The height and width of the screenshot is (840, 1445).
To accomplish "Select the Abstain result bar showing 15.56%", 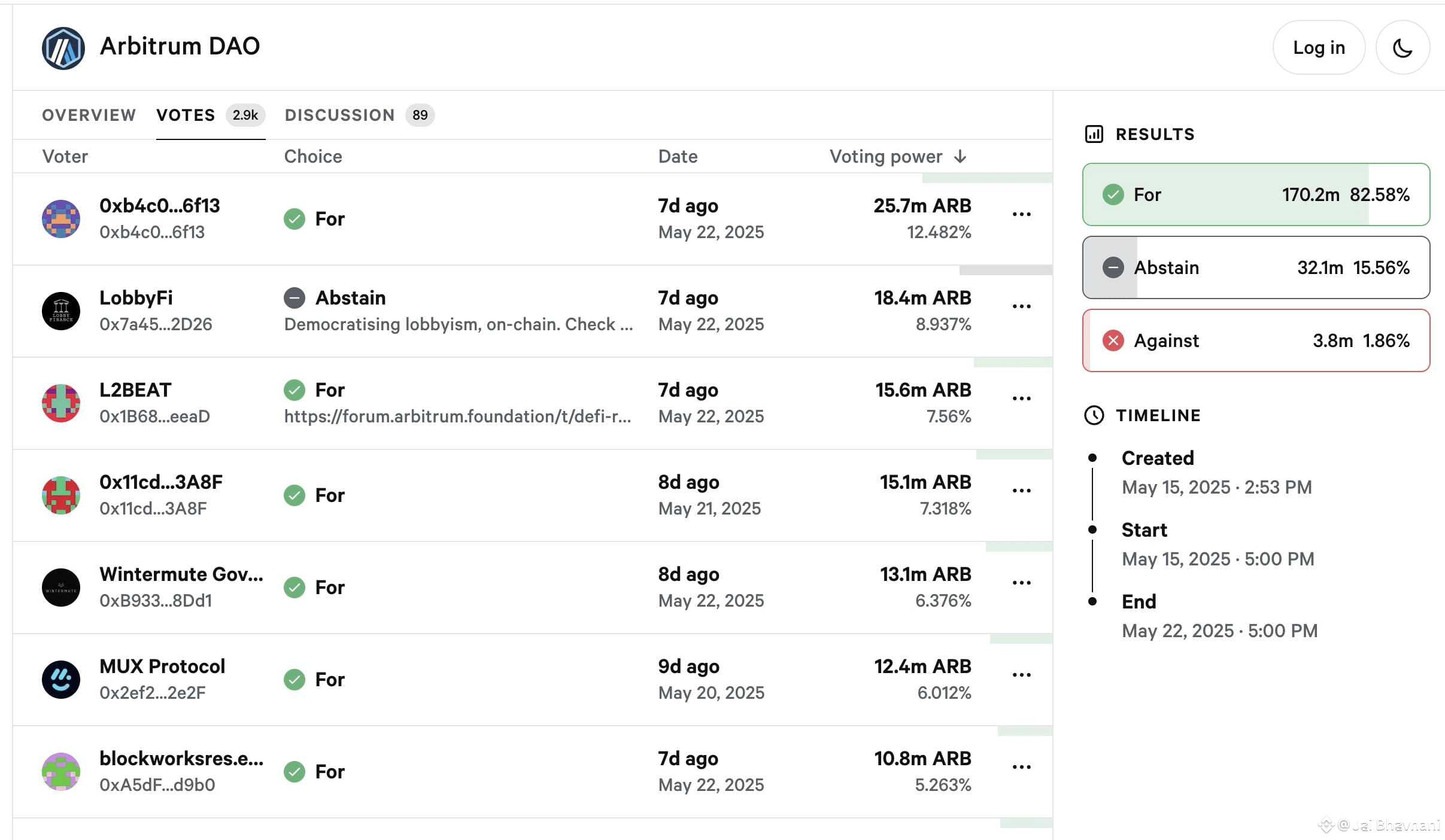I will coord(1256,267).
